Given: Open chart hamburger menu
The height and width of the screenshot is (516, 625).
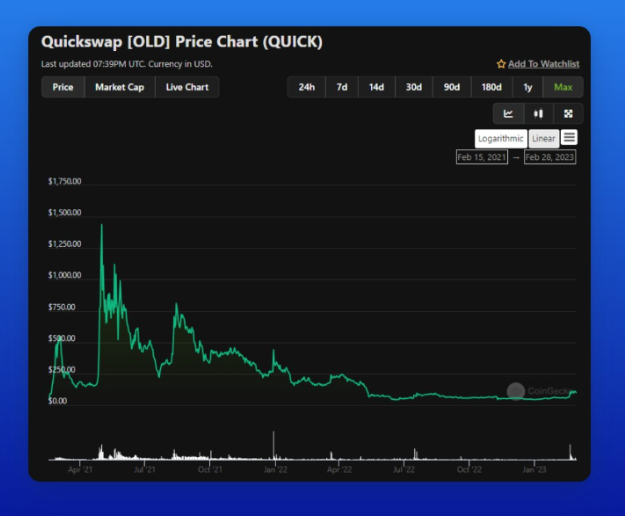Looking at the screenshot, I should click(x=569, y=137).
